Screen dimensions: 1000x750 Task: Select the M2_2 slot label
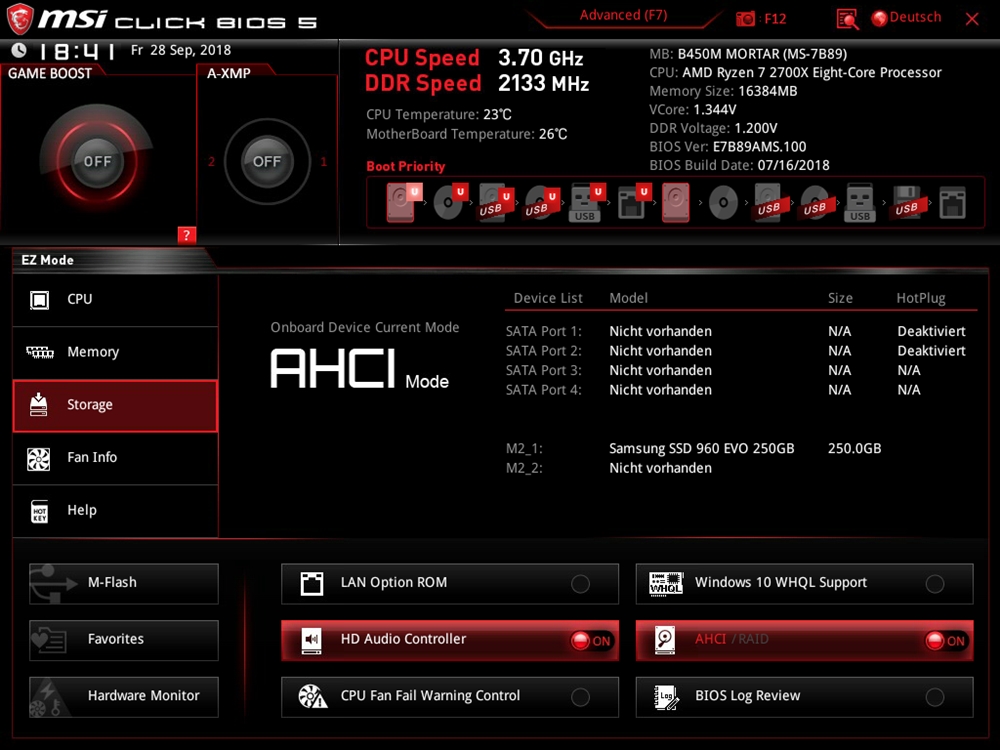pyautogui.click(x=524, y=468)
